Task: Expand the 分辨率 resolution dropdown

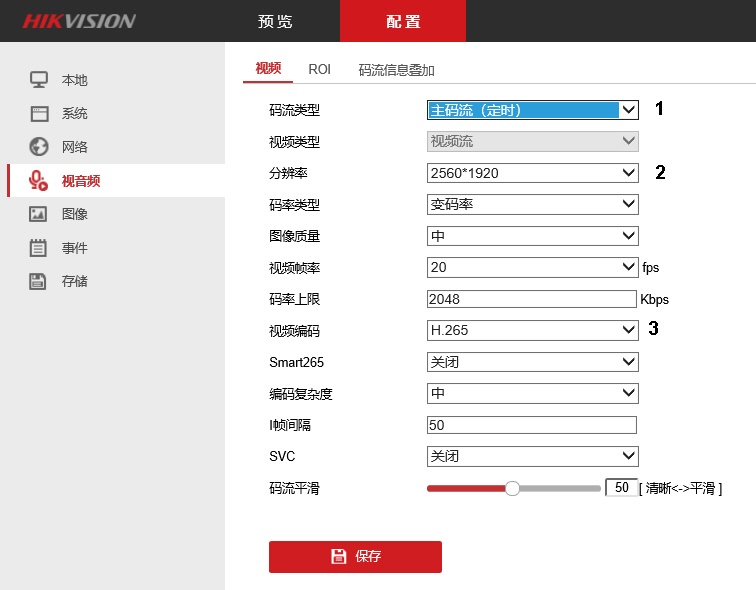Action: pos(532,173)
